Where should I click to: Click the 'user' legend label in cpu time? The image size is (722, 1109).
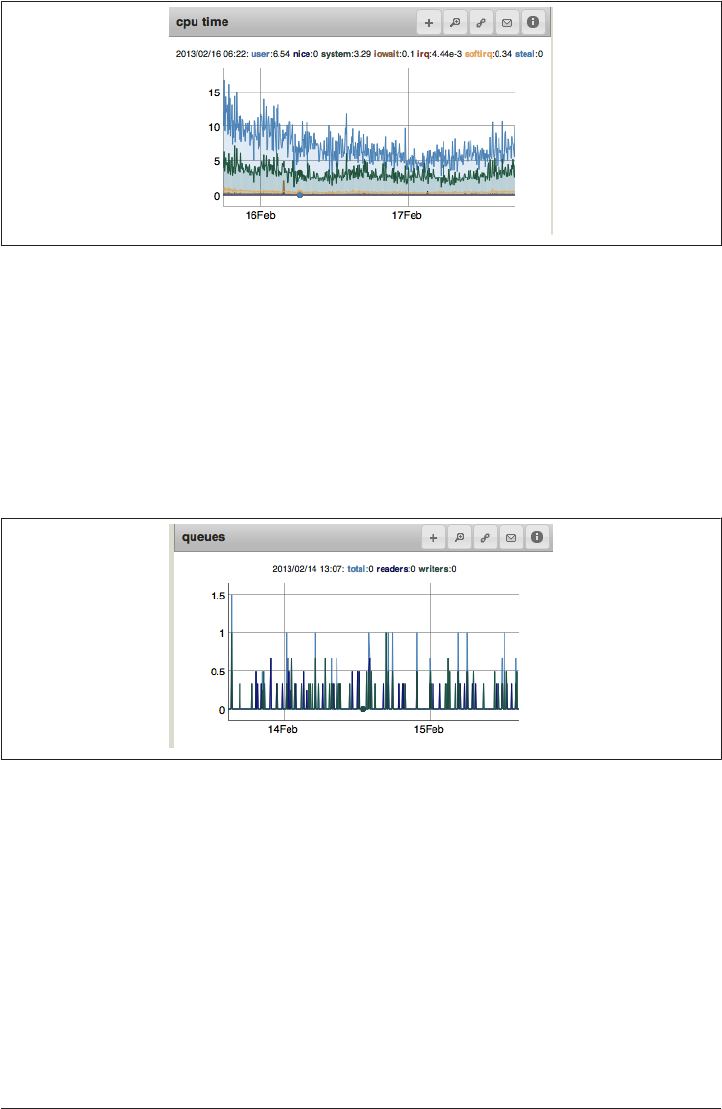(x=260, y=54)
